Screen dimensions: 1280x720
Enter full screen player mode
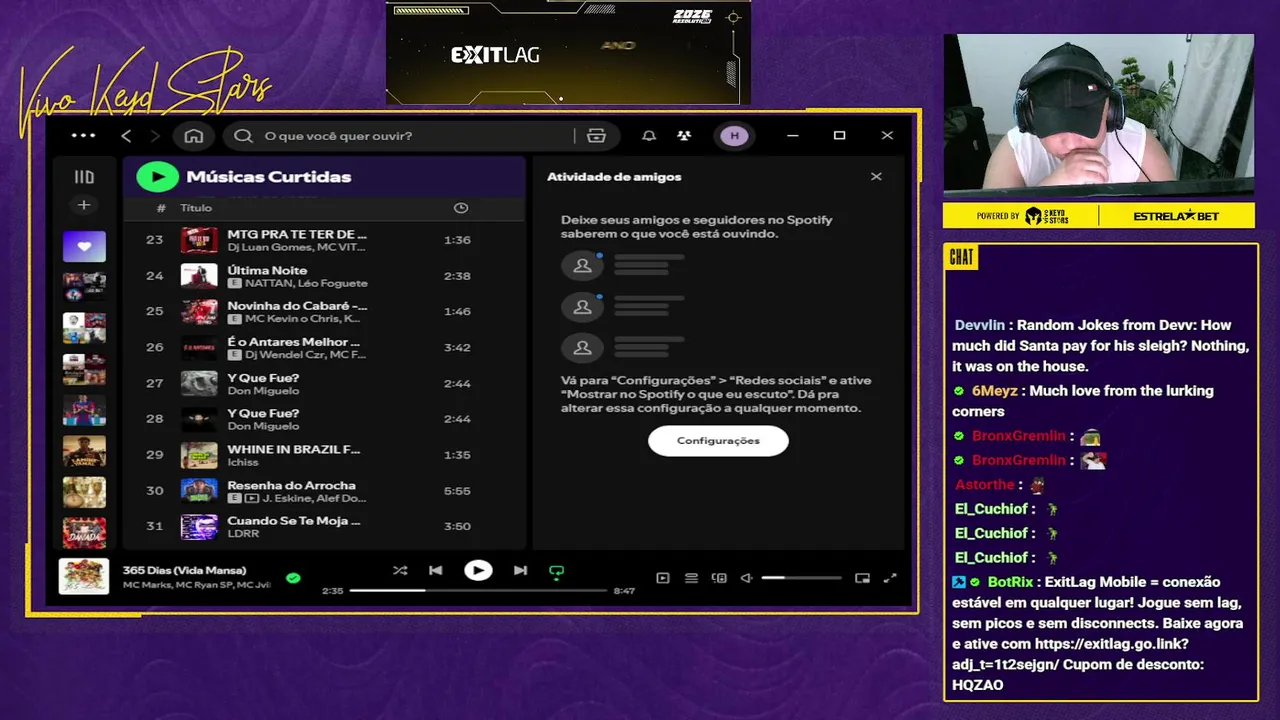pos(890,578)
